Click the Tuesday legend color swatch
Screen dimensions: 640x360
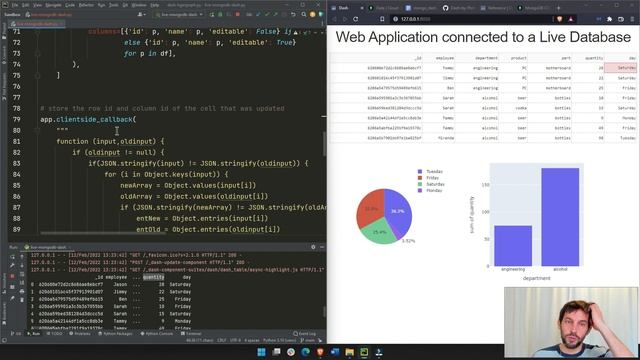[x=420, y=171]
